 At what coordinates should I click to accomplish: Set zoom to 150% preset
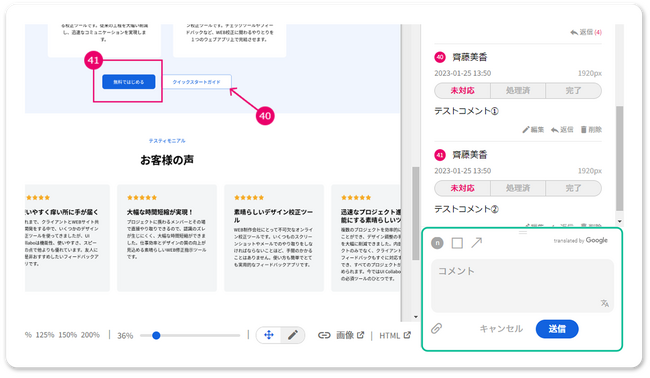[67, 335]
